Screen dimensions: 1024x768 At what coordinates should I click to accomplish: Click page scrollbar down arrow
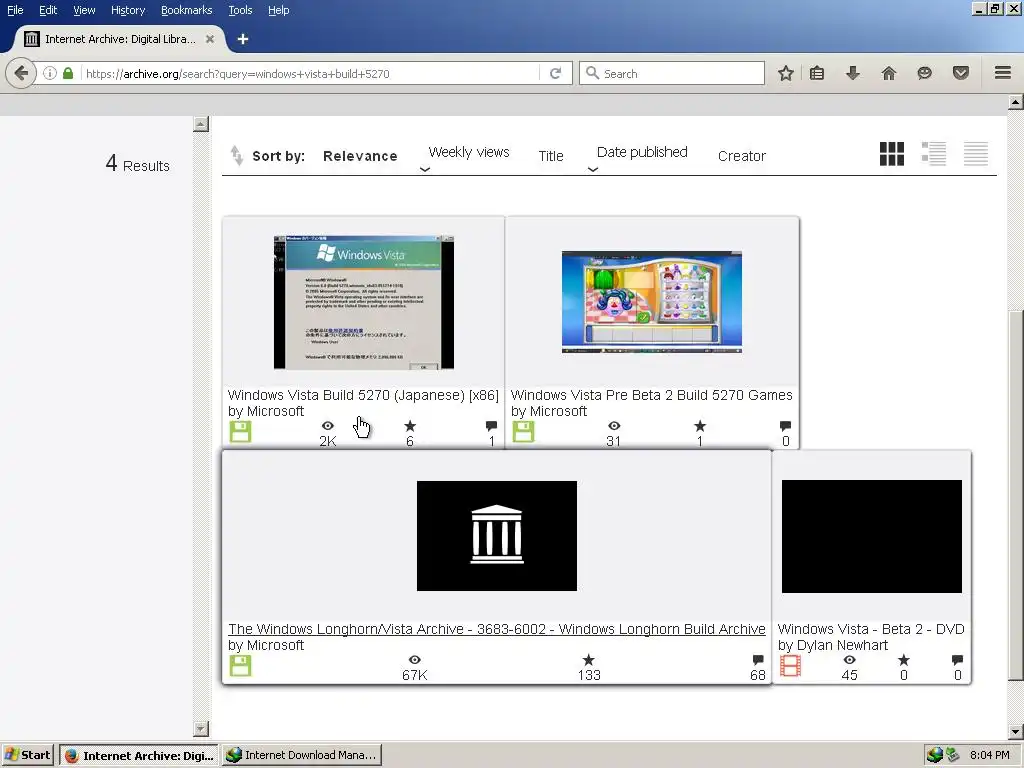(1015, 732)
